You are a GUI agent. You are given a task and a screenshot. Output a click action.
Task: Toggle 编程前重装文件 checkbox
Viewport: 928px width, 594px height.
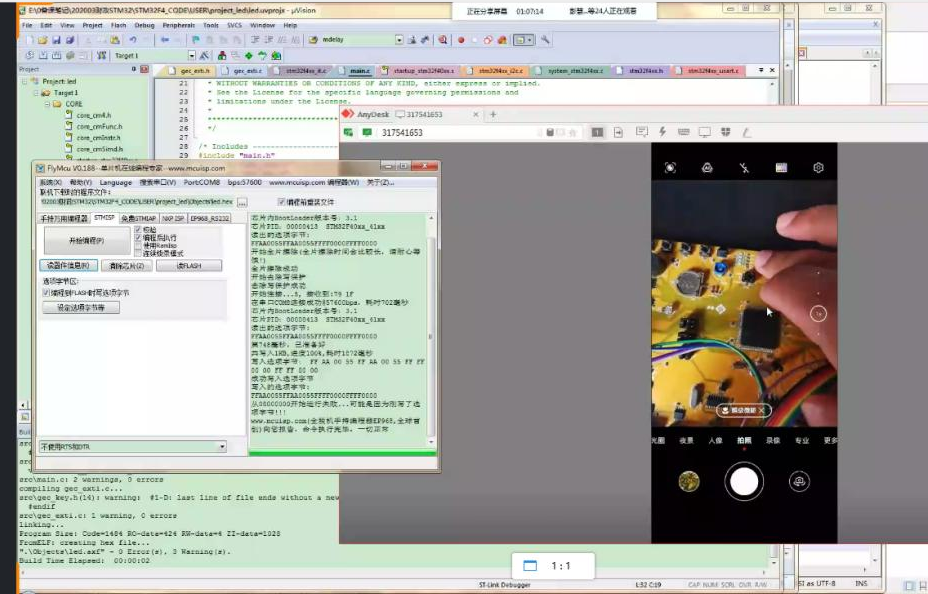(282, 202)
